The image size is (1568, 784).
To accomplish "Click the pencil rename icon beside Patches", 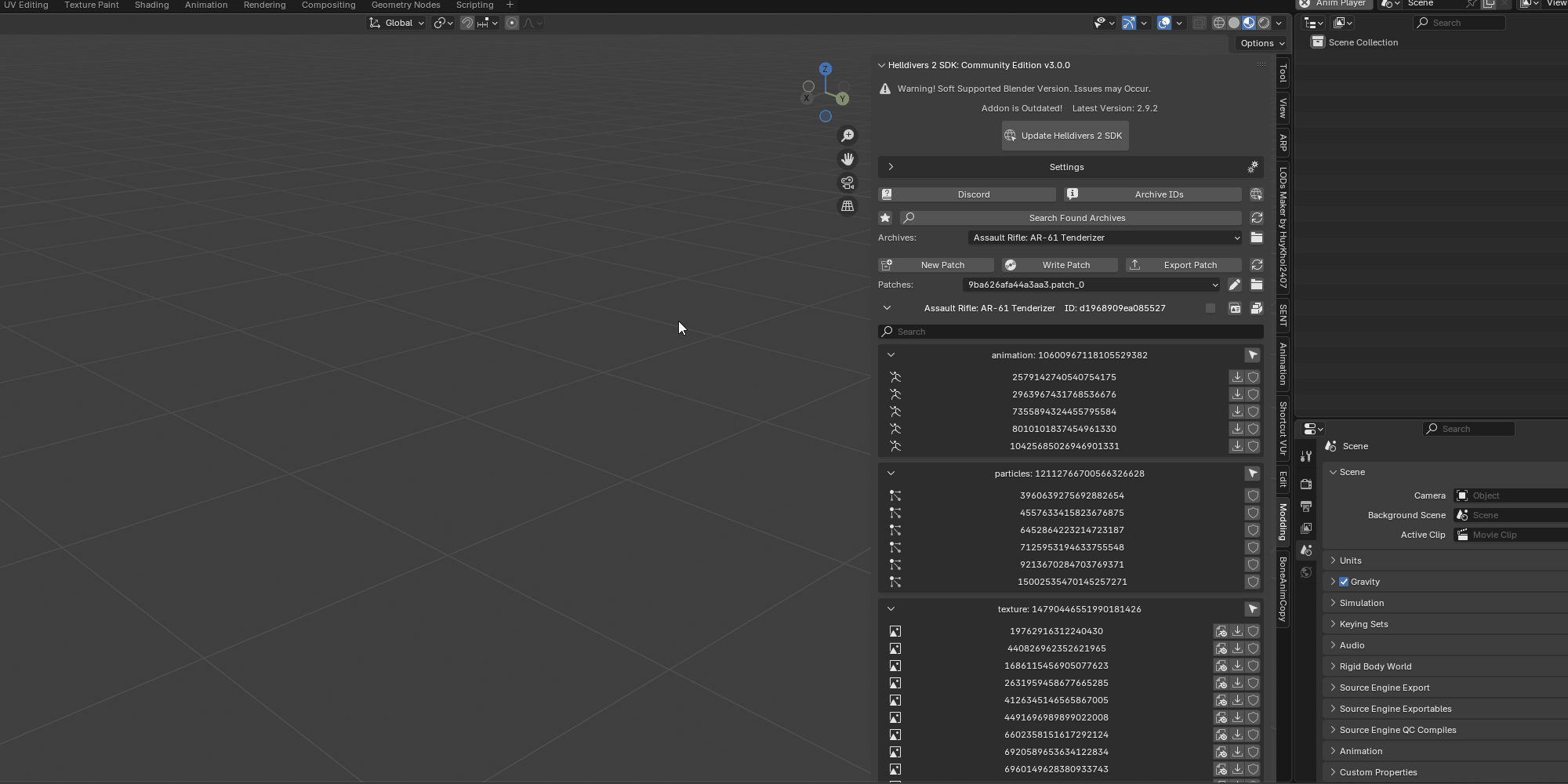I will point(1235,285).
